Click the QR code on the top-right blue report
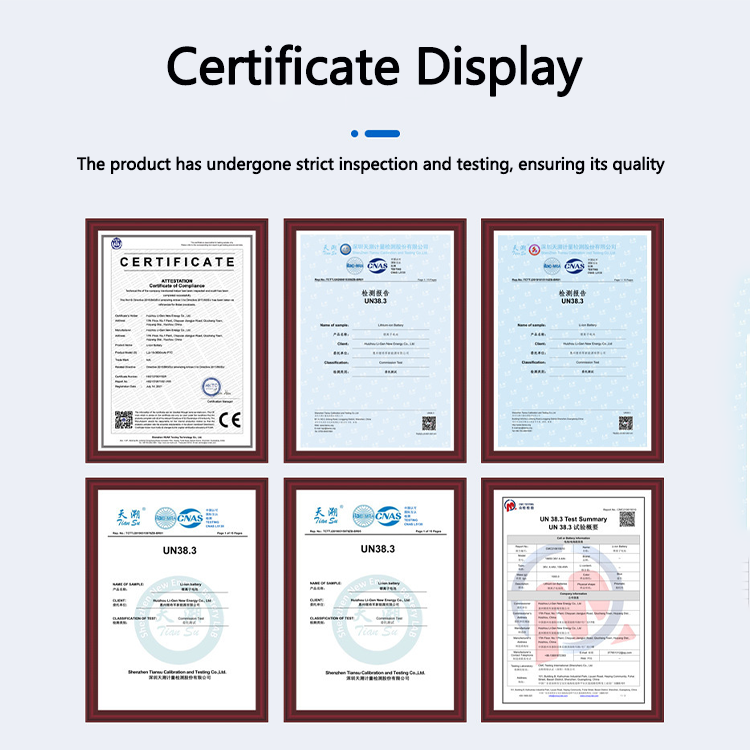The height and width of the screenshot is (750, 750). [626, 423]
